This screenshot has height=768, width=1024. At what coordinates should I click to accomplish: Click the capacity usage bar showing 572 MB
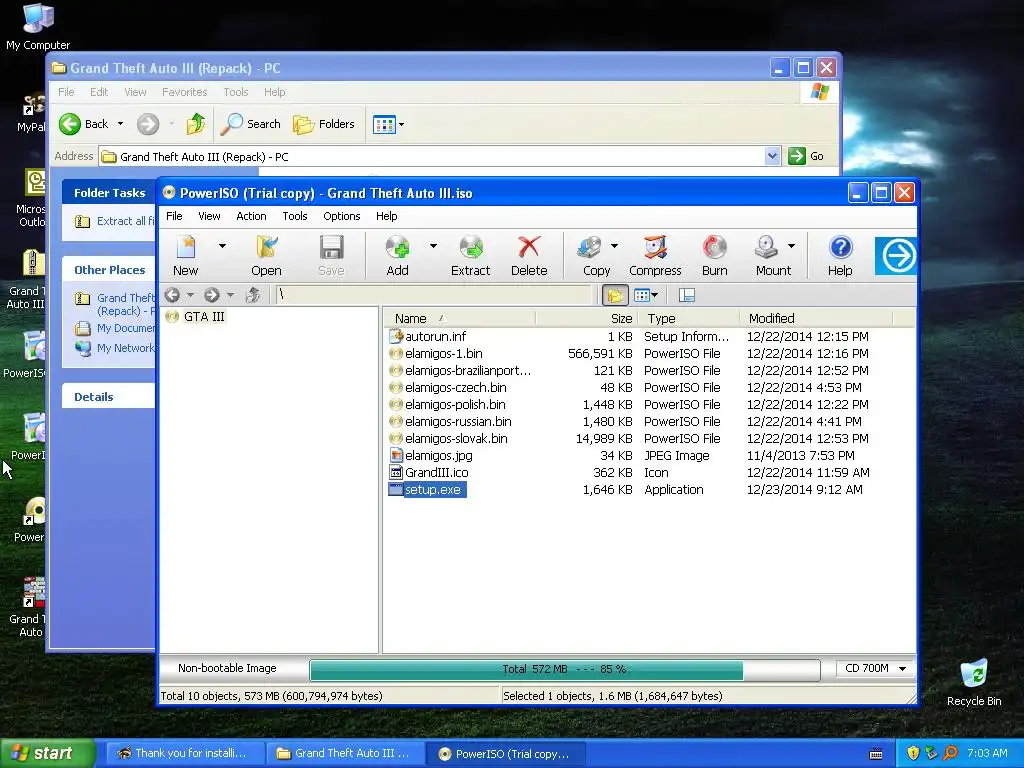(x=564, y=669)
